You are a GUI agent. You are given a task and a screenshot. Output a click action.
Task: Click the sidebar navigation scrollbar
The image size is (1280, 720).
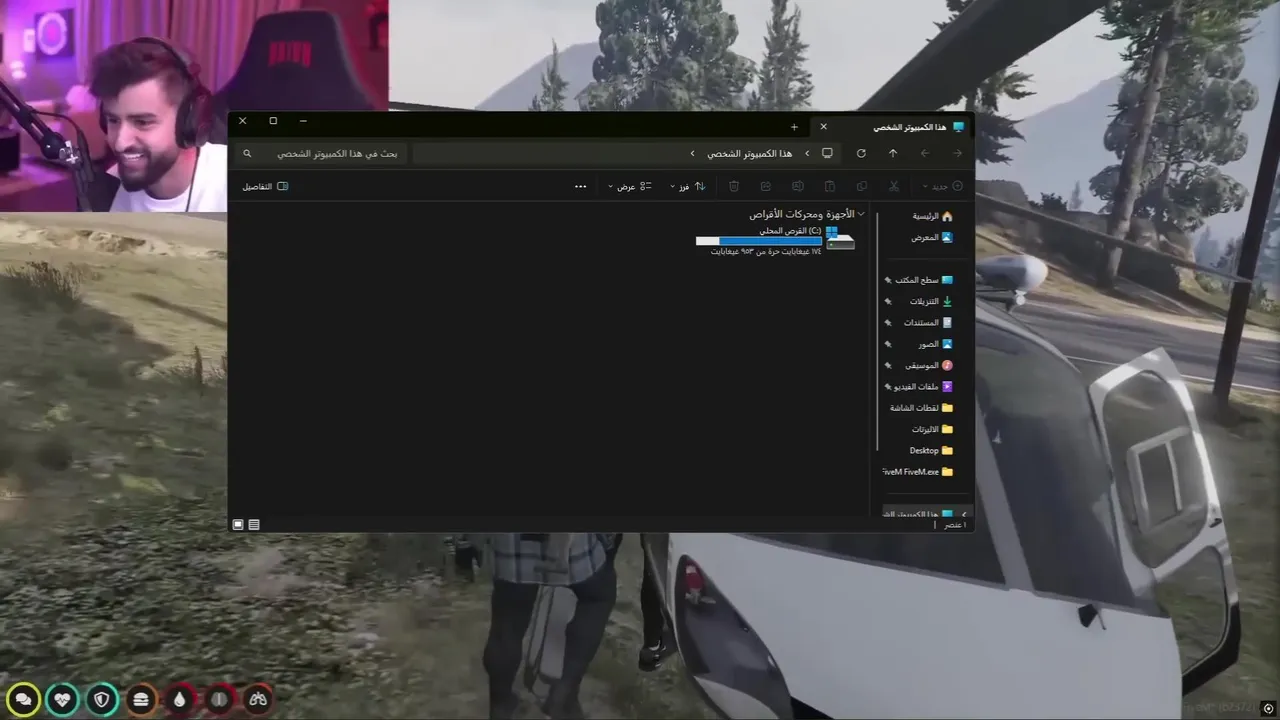click(x=876, y=330)
